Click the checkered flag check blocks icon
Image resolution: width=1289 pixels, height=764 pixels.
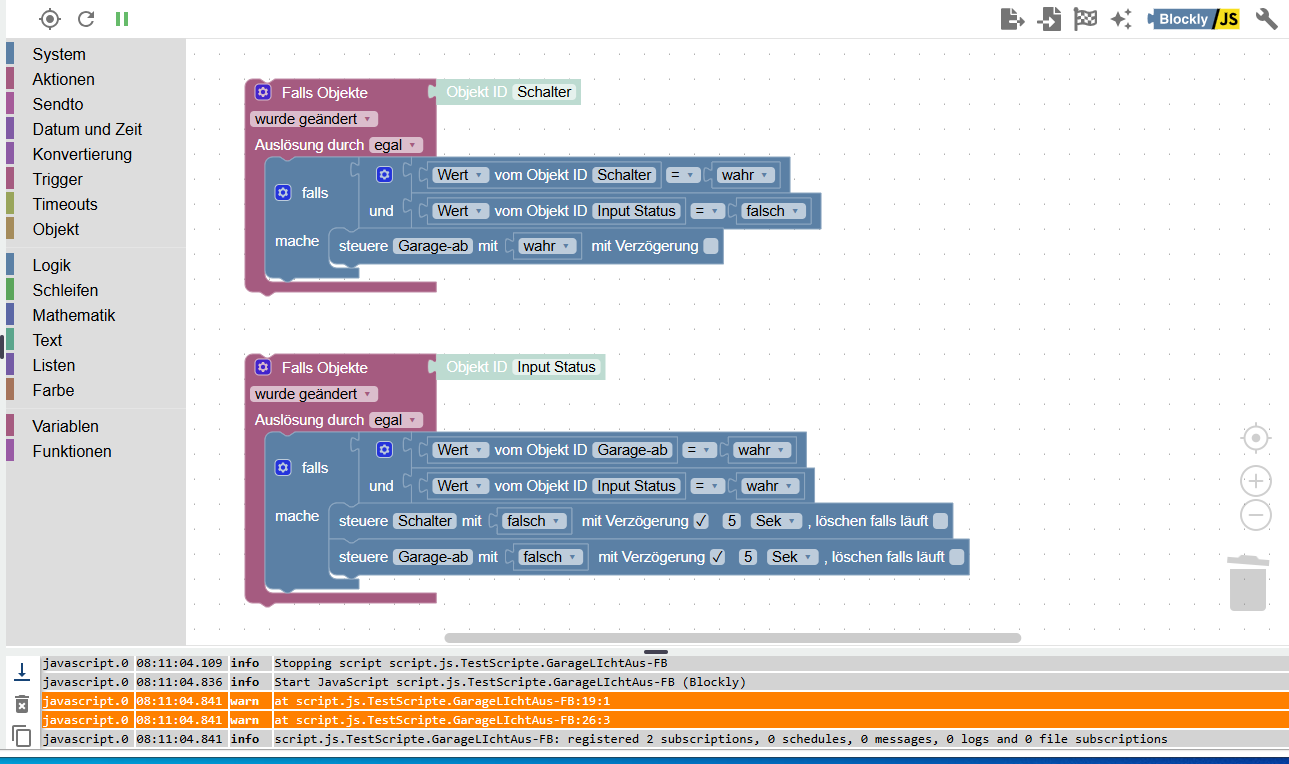[x=1085, y=18]
